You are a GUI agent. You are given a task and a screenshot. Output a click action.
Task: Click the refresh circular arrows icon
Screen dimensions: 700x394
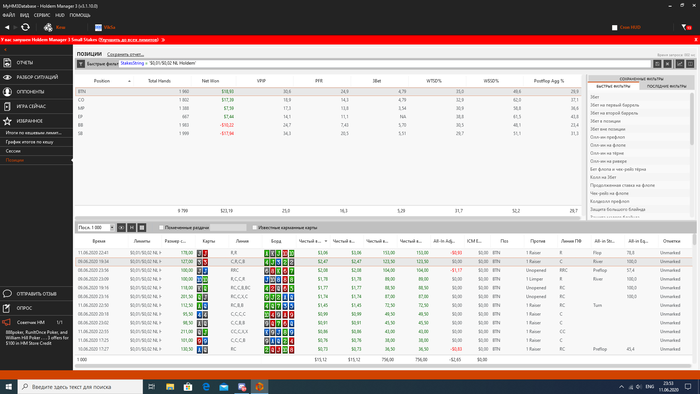click(25, 27)
